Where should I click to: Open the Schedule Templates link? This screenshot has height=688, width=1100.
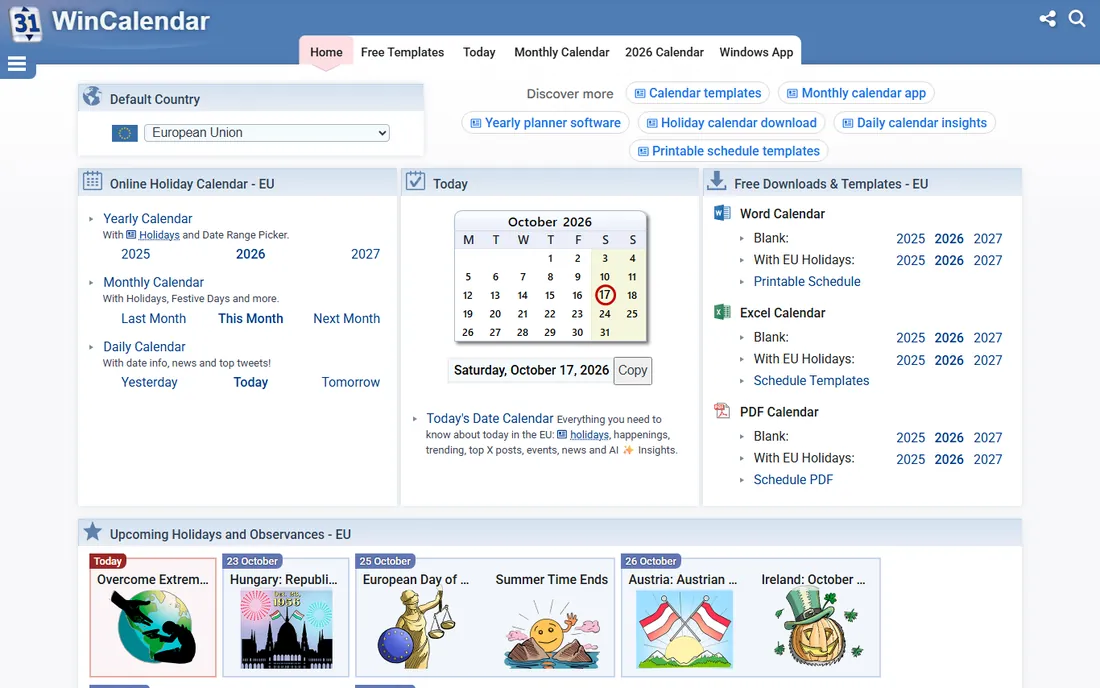tap(811, 381)
